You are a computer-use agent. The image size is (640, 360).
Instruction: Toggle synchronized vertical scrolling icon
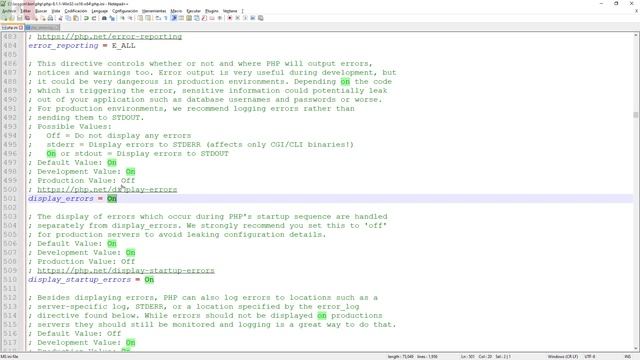140,18
